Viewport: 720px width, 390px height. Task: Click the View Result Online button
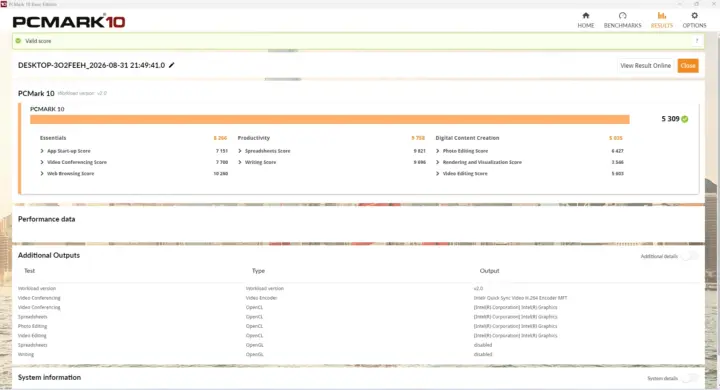coord(645,66)
